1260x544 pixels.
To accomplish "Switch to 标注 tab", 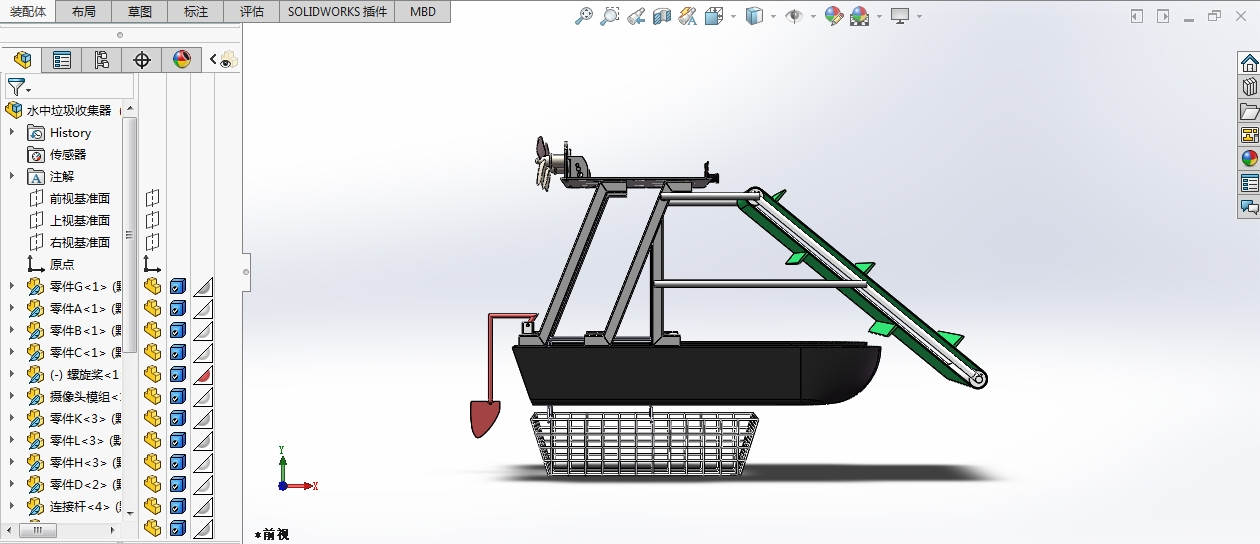I will click(196, 12).
